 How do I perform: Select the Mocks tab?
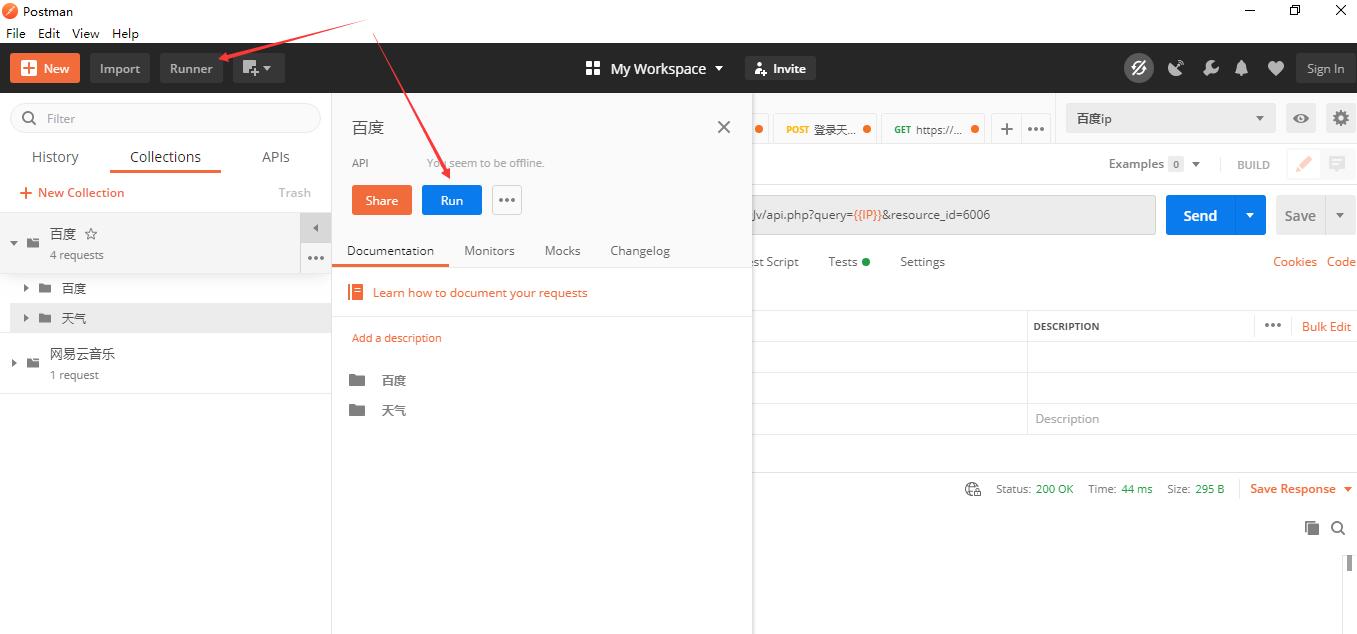point(562,251)
